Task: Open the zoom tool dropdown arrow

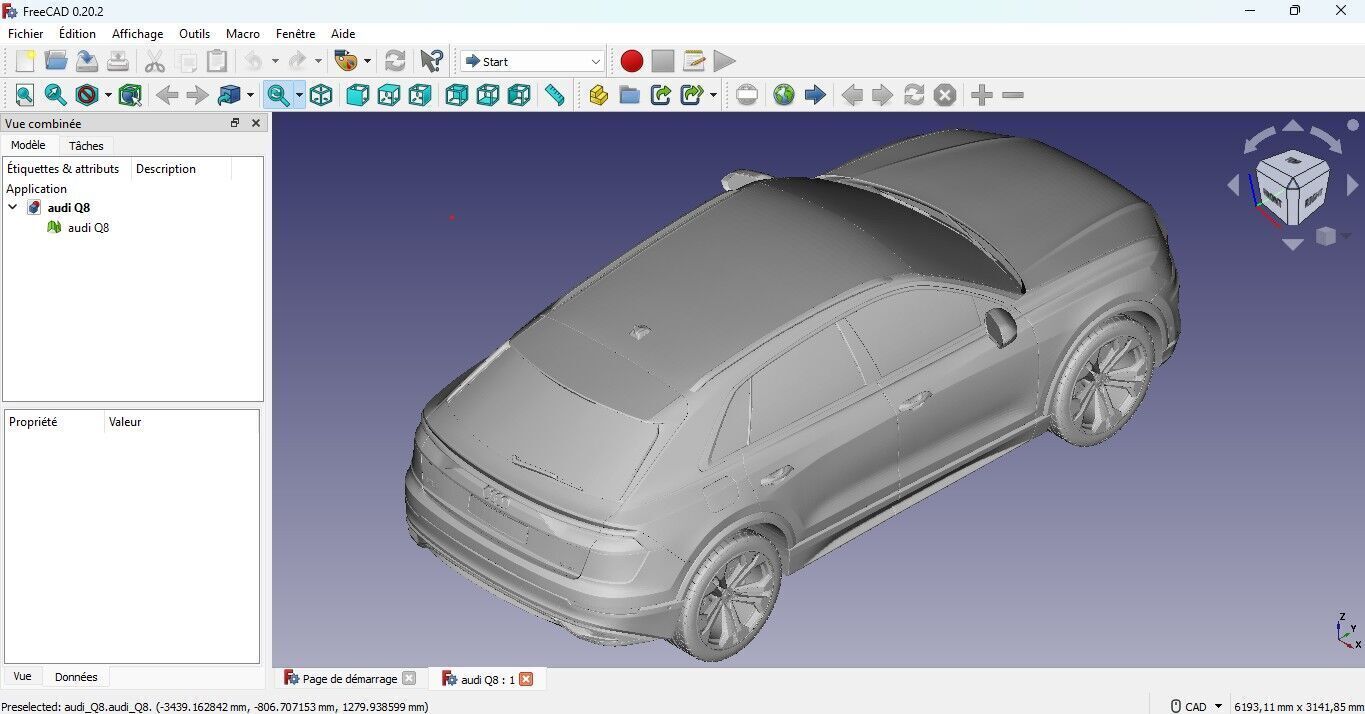Action: [x=299, y=95]
